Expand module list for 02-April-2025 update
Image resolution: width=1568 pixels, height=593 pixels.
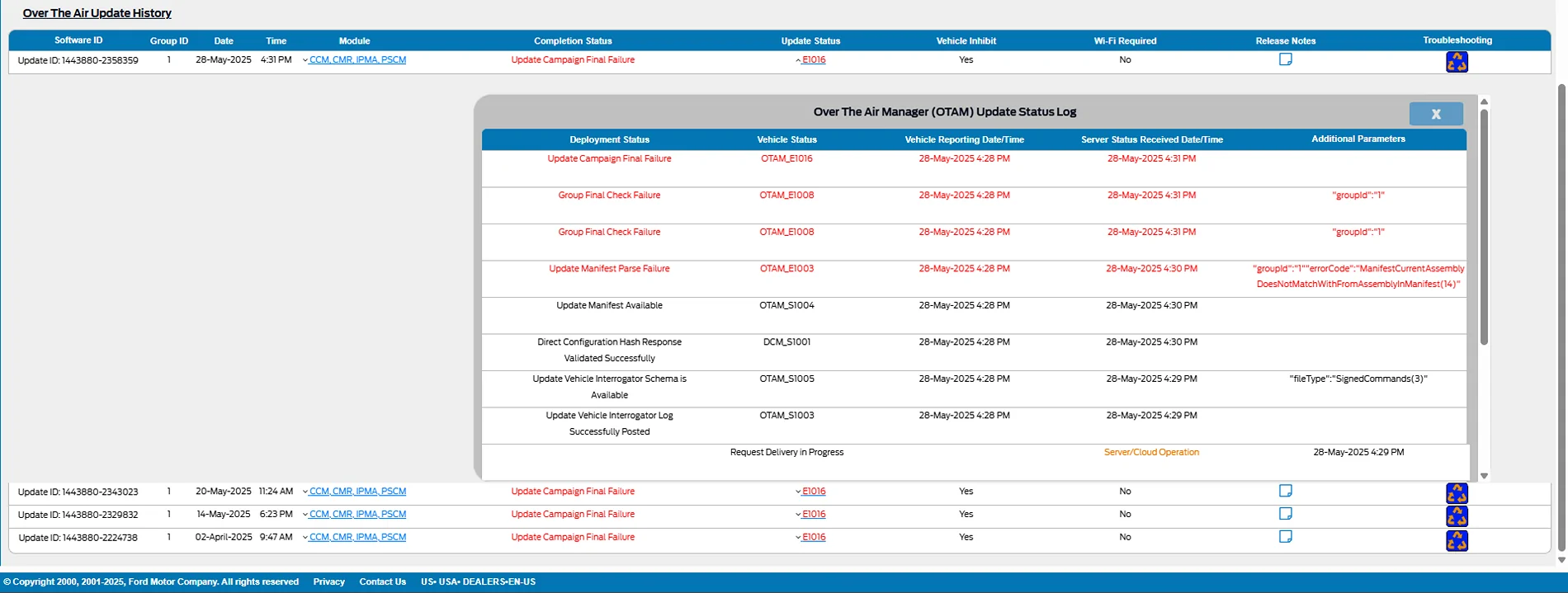click(x=354, y=537)
